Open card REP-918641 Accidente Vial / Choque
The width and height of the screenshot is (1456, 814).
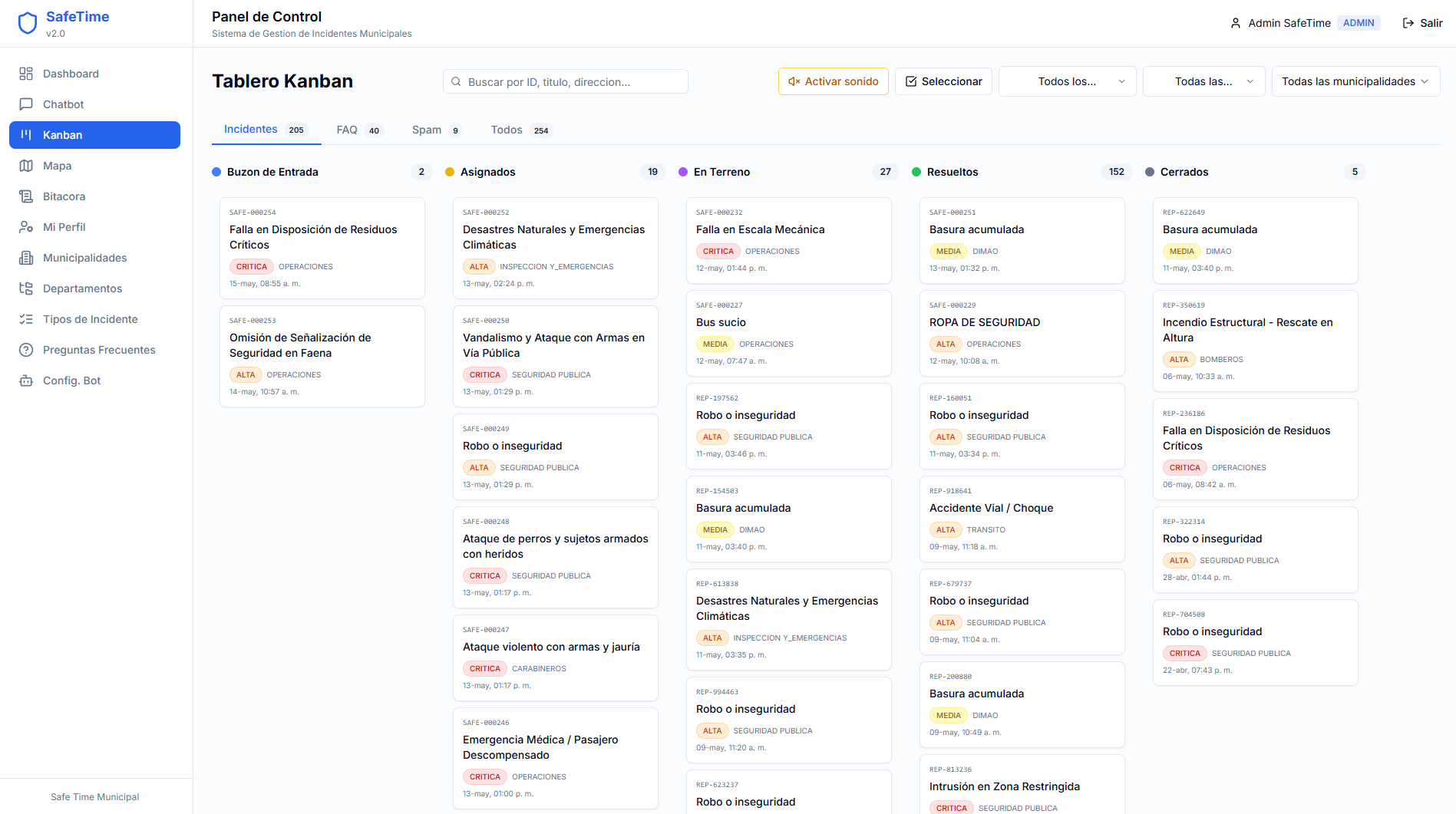(1022, 519)
